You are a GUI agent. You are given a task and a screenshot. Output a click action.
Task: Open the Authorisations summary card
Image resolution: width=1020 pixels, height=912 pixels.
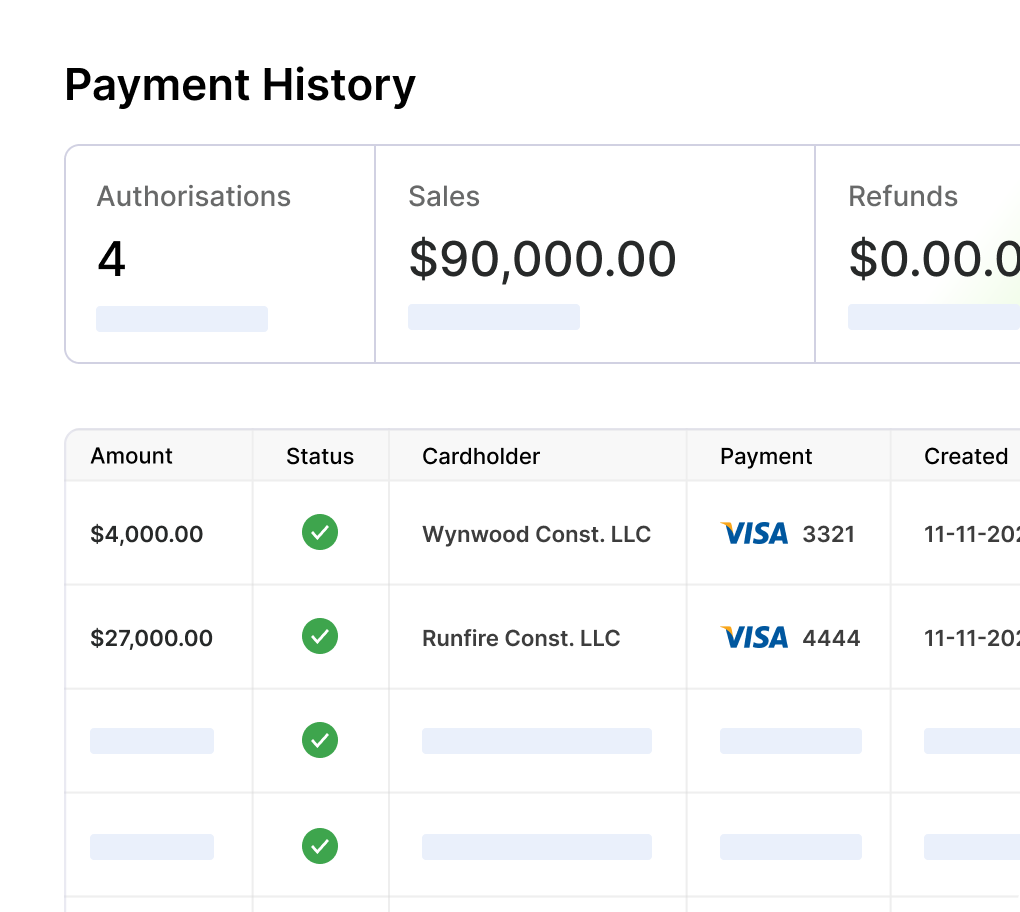[220, 254]
